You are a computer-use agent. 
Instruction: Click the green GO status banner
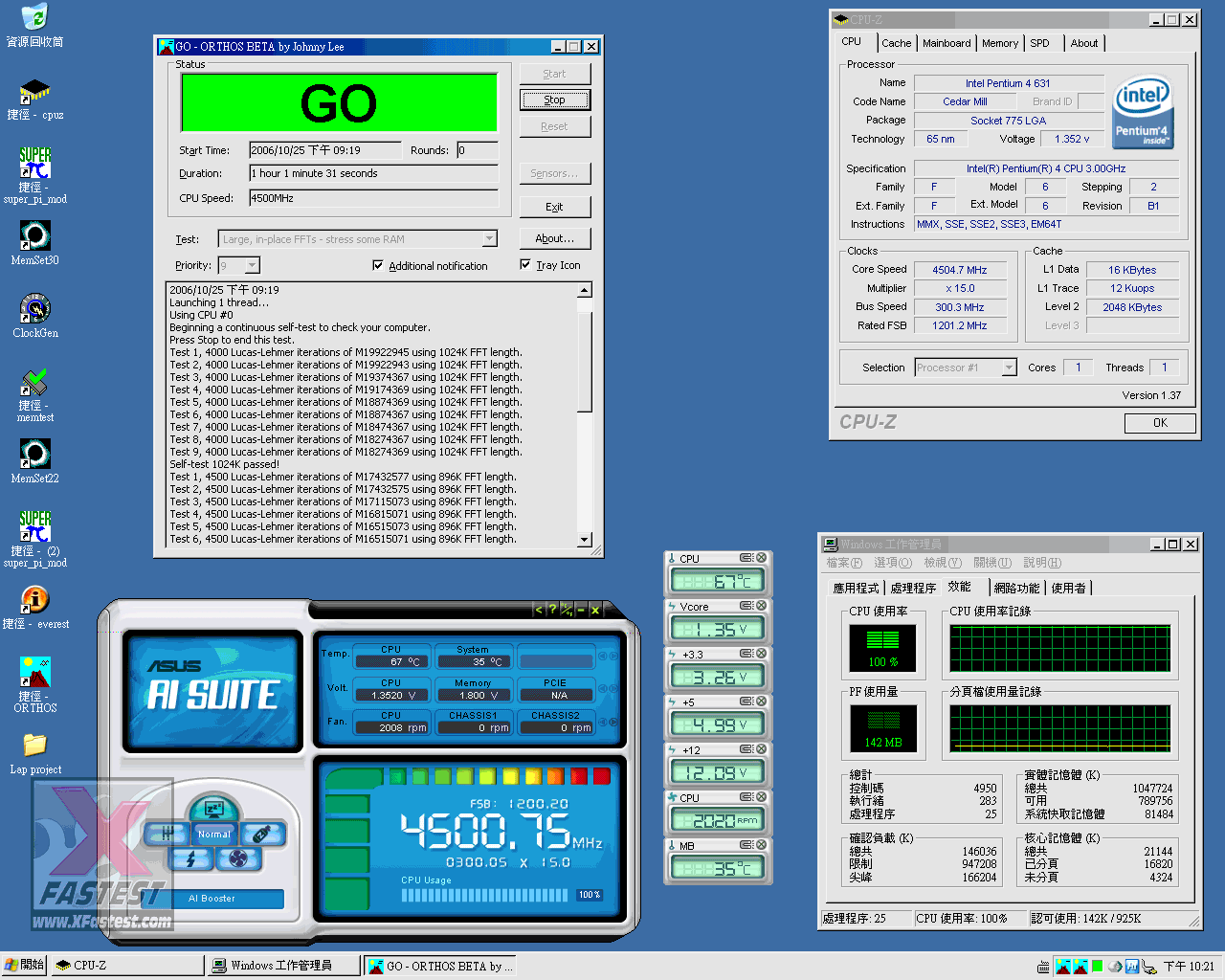pos(339,102)
